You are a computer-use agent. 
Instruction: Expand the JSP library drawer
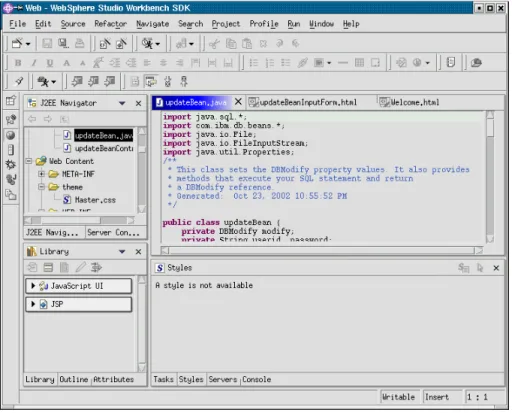[x=33, y=304]
